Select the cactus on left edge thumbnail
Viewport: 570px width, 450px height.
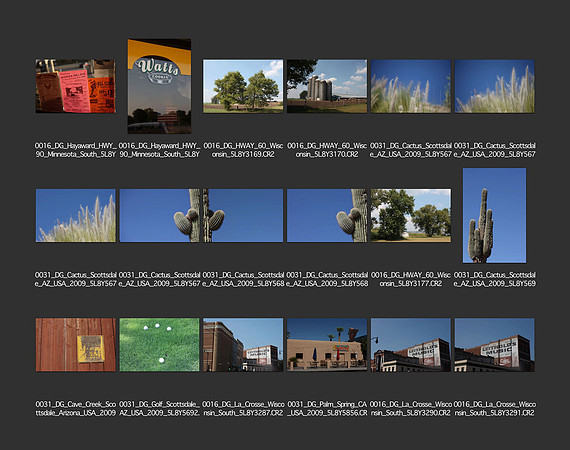[x=243, y=216]
